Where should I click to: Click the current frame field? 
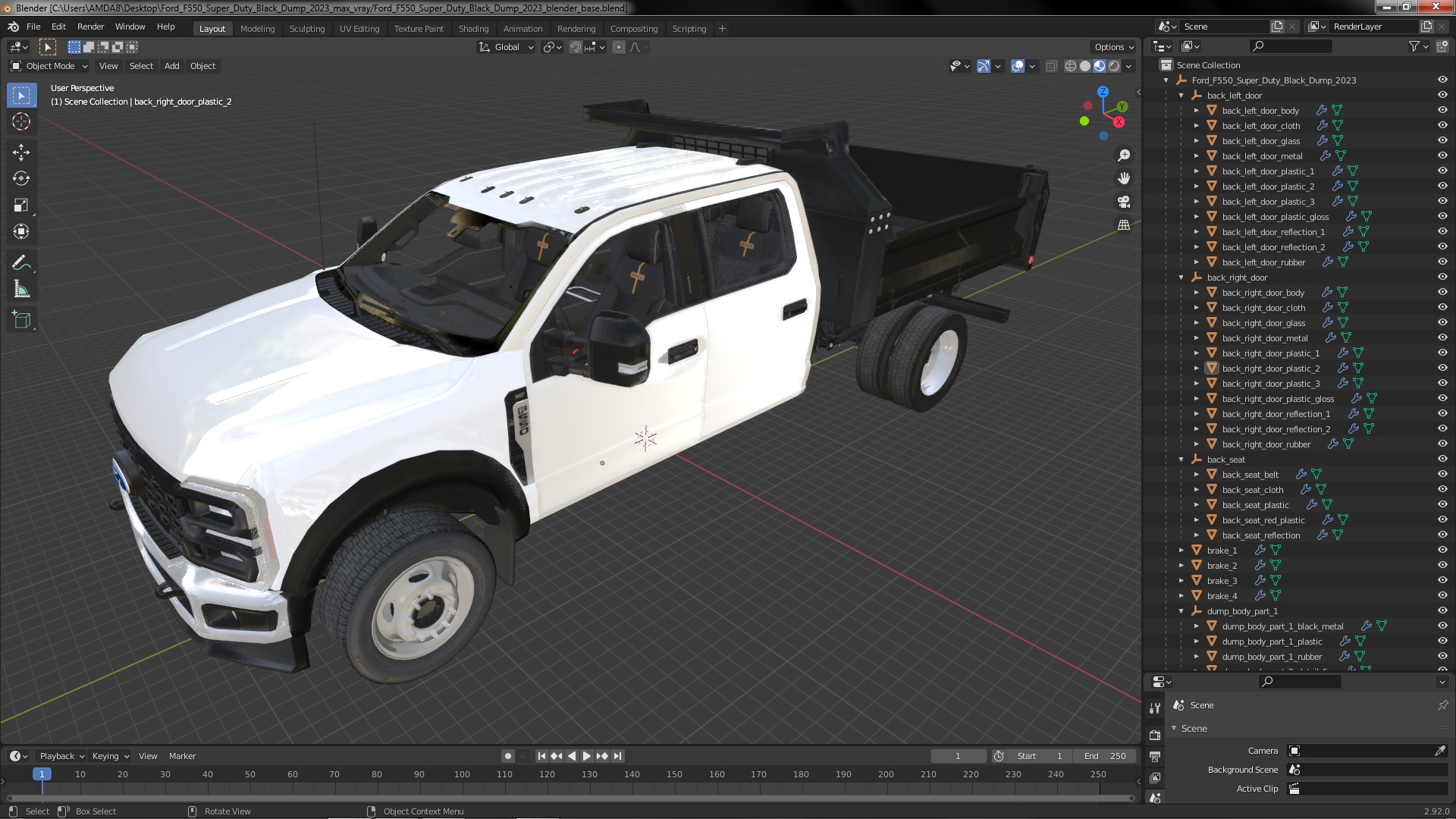[958, 756]
